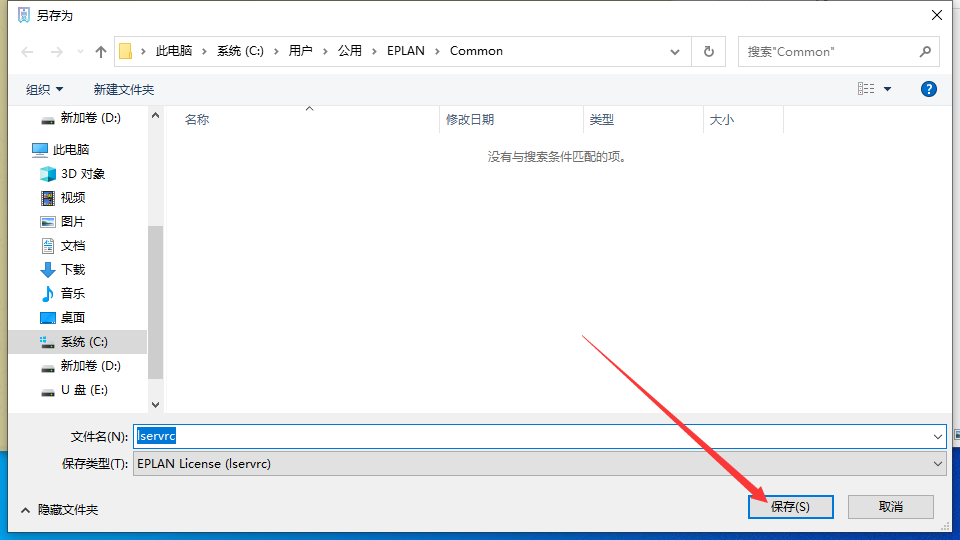Click the 保存(S) button
The height and width of the screenshot is (540, 960).
[x=790, y=507]
